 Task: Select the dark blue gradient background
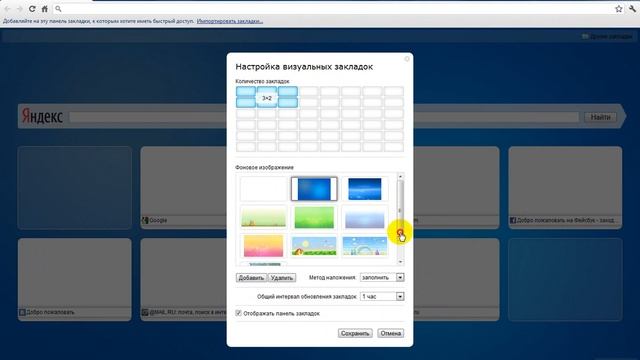314,189
